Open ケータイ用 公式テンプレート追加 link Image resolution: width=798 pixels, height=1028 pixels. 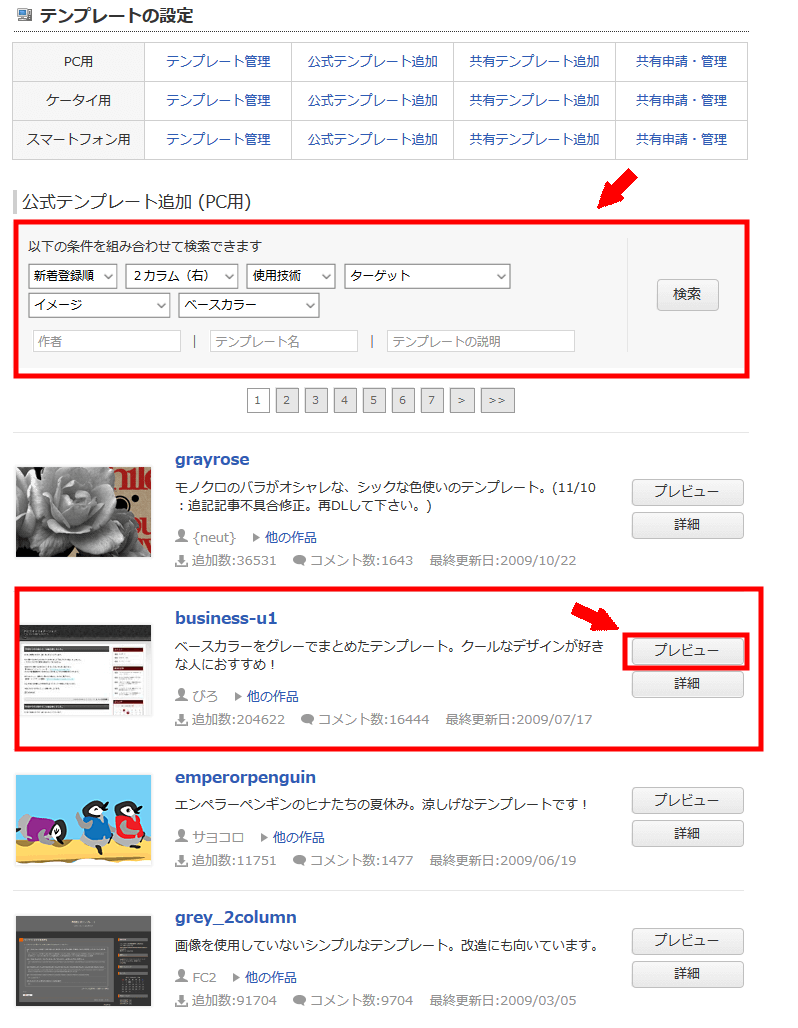point(372,101)
